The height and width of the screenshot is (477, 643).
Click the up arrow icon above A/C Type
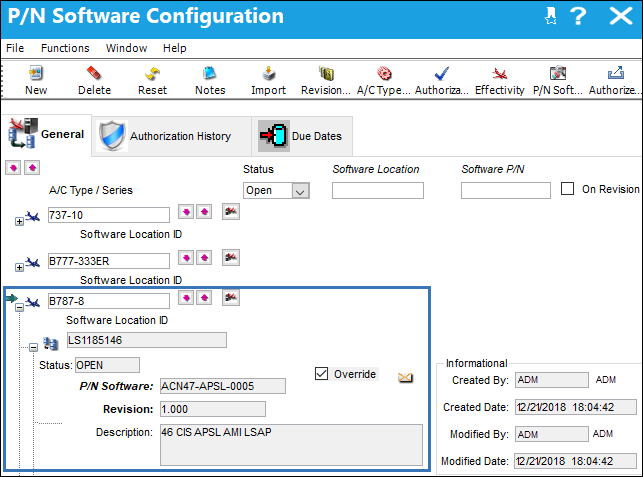32,168
